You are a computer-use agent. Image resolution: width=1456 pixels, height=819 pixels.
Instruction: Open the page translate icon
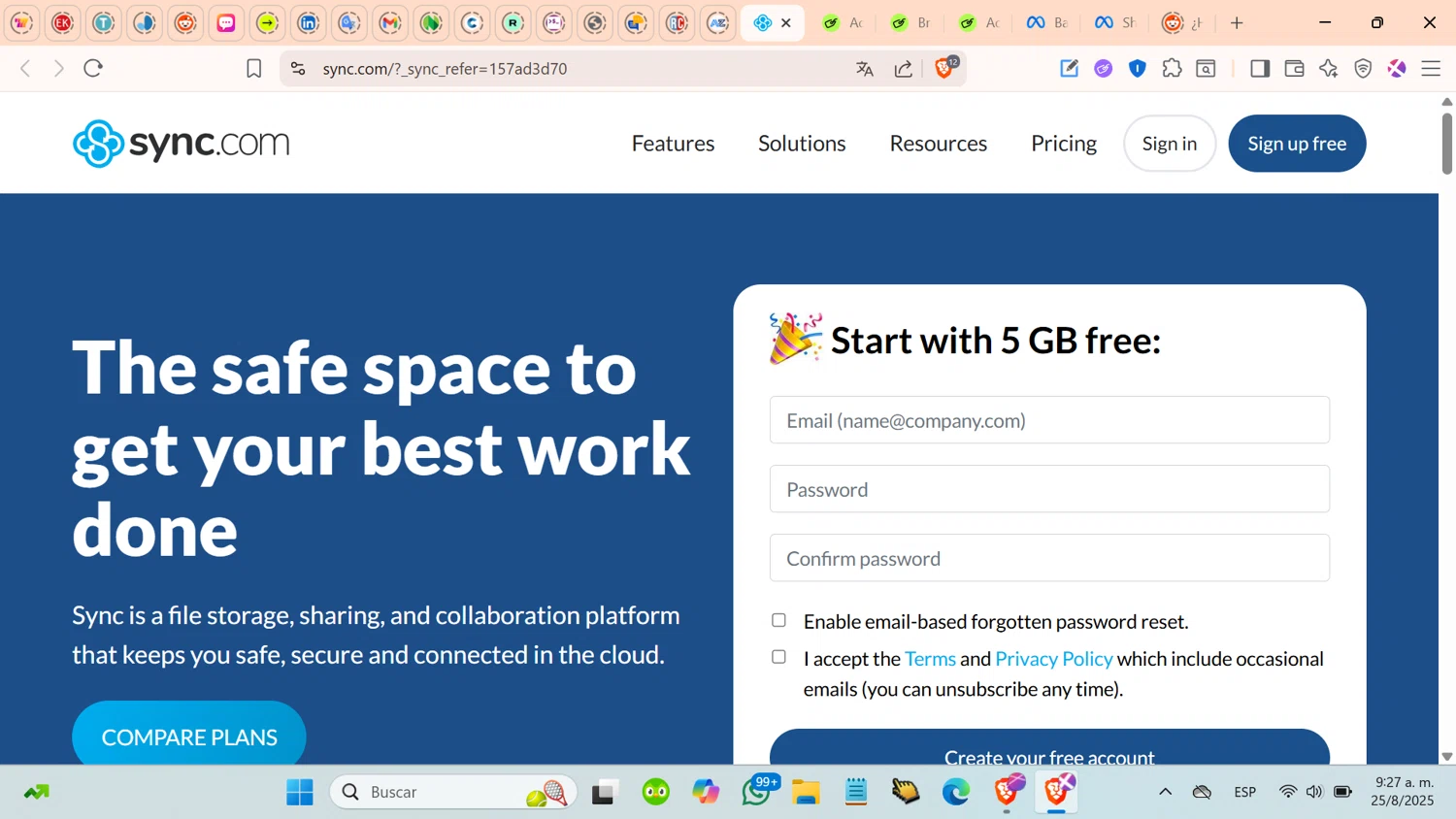click(865, 69)
